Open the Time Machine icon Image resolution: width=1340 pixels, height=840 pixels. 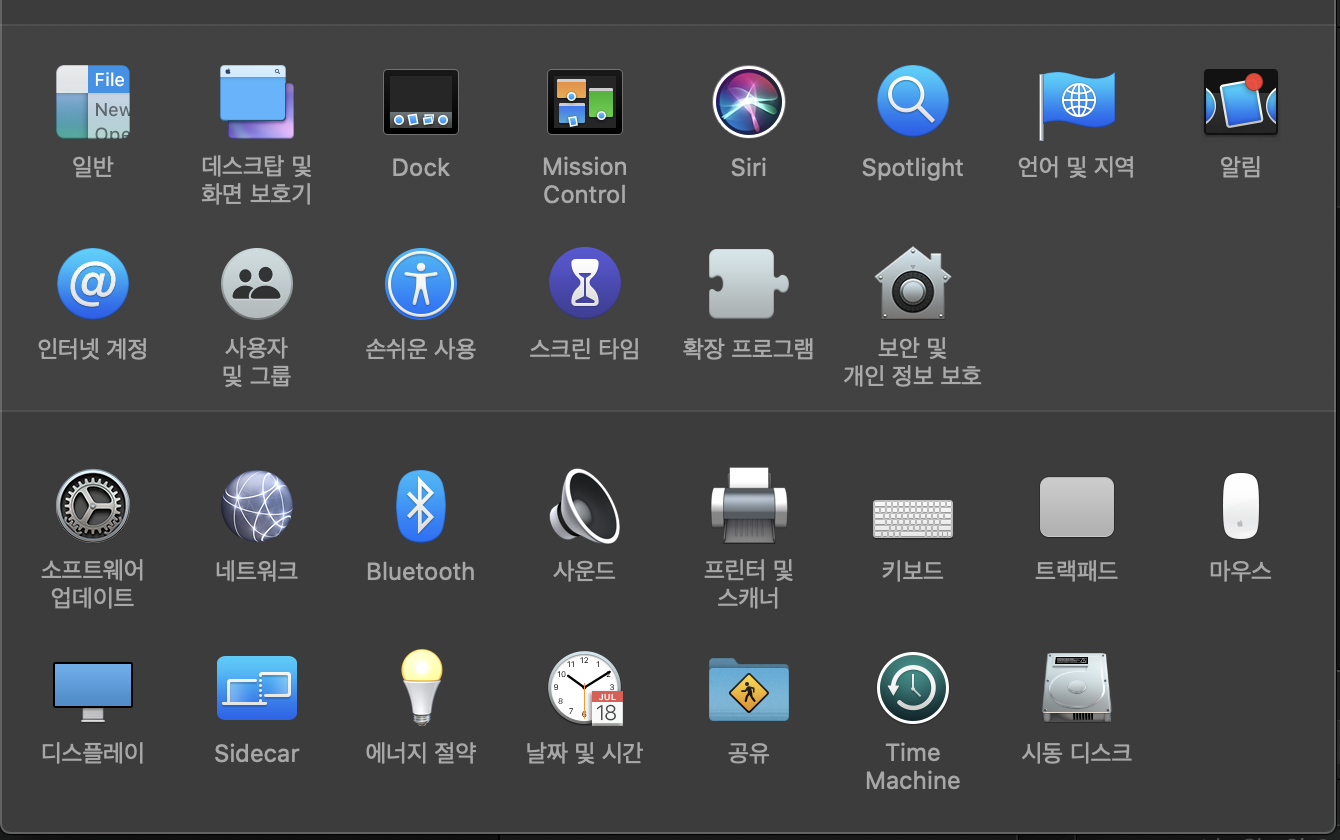[x=913, y=688]
